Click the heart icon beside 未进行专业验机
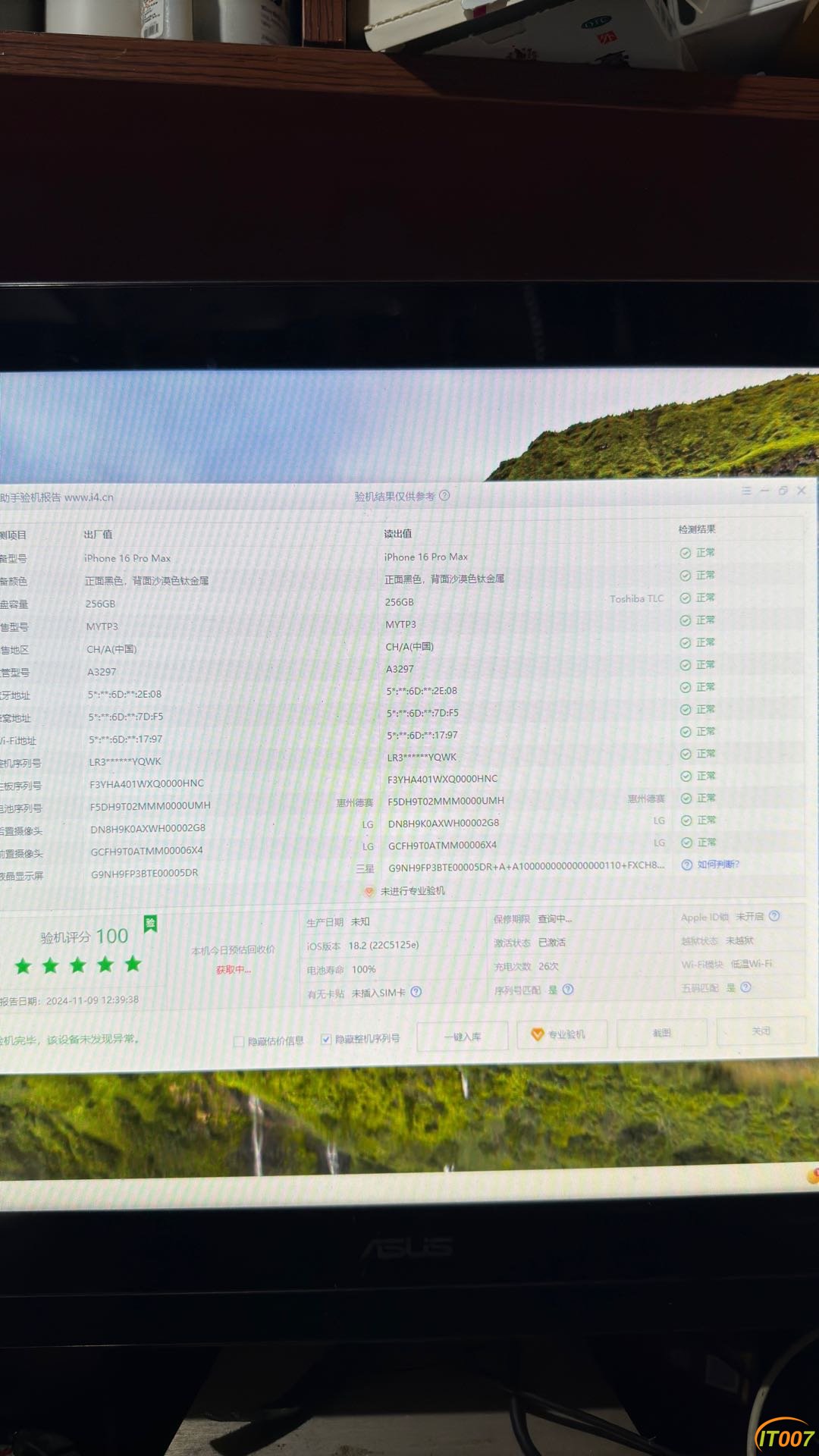The image size is (819, 1456). pyautogui.click(x=369, y=892)
